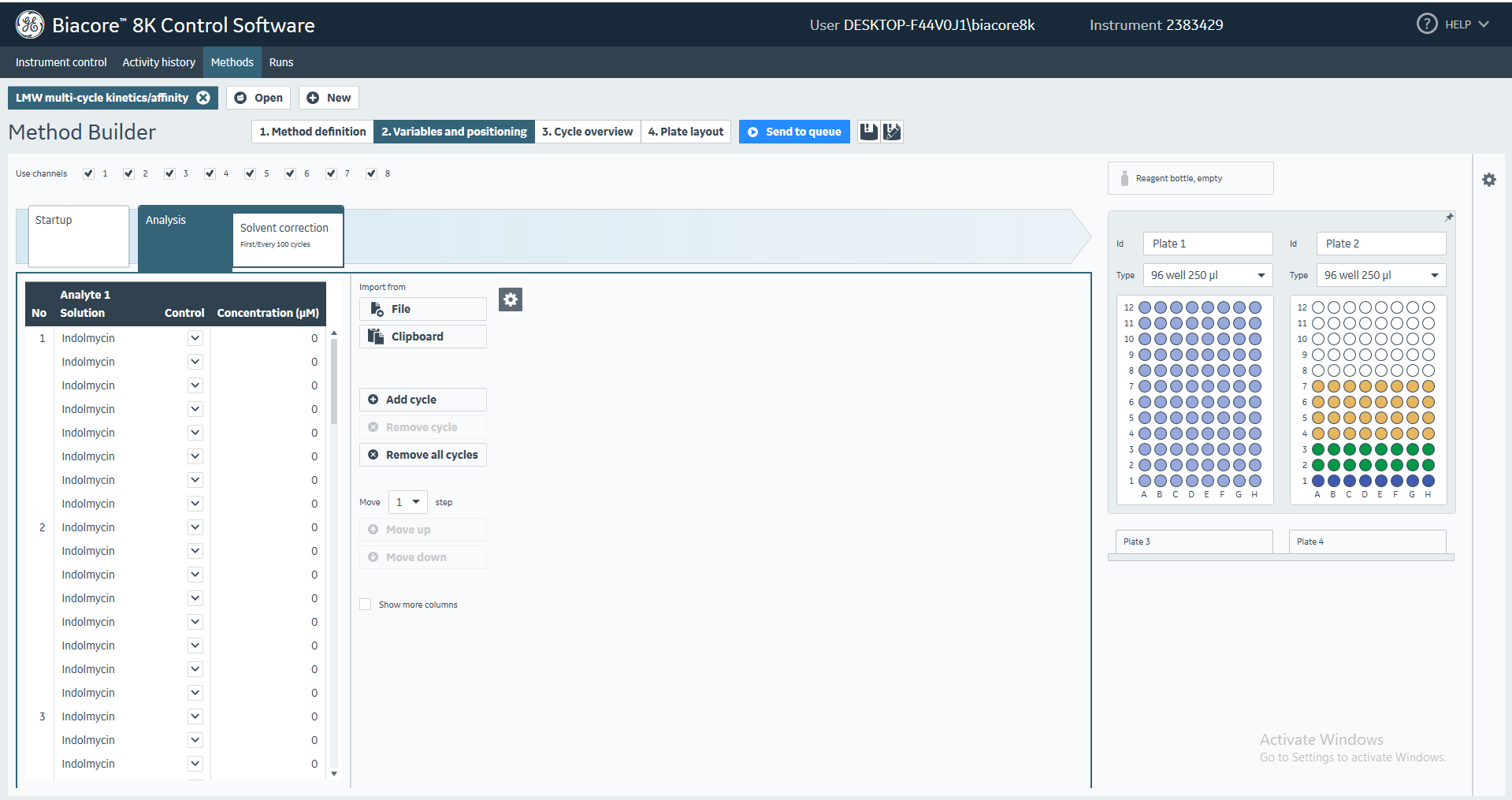Import variables from Clipboard

(x=422, y=337)
